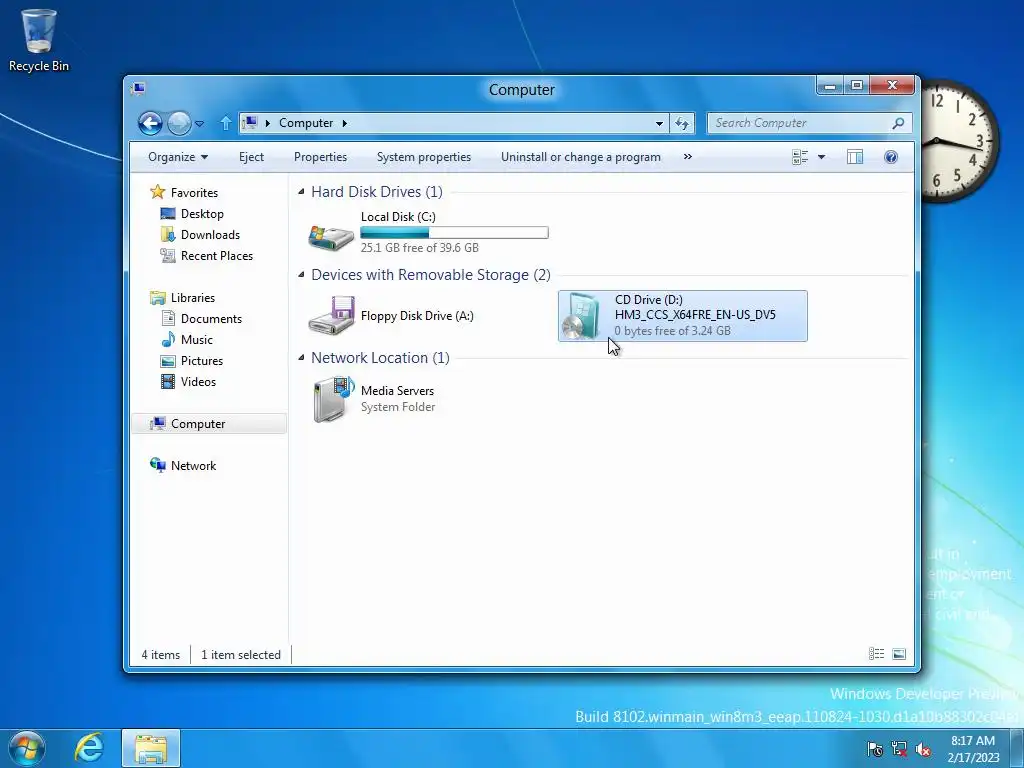Open the address bar history dropdown

coord(659,123)
